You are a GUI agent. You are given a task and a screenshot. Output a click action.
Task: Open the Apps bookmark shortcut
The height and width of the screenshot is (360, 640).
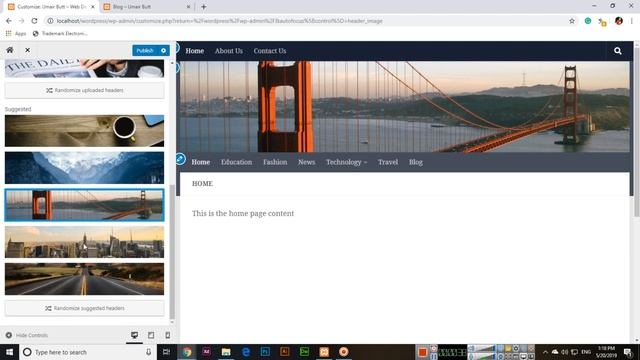coord(16,33)
